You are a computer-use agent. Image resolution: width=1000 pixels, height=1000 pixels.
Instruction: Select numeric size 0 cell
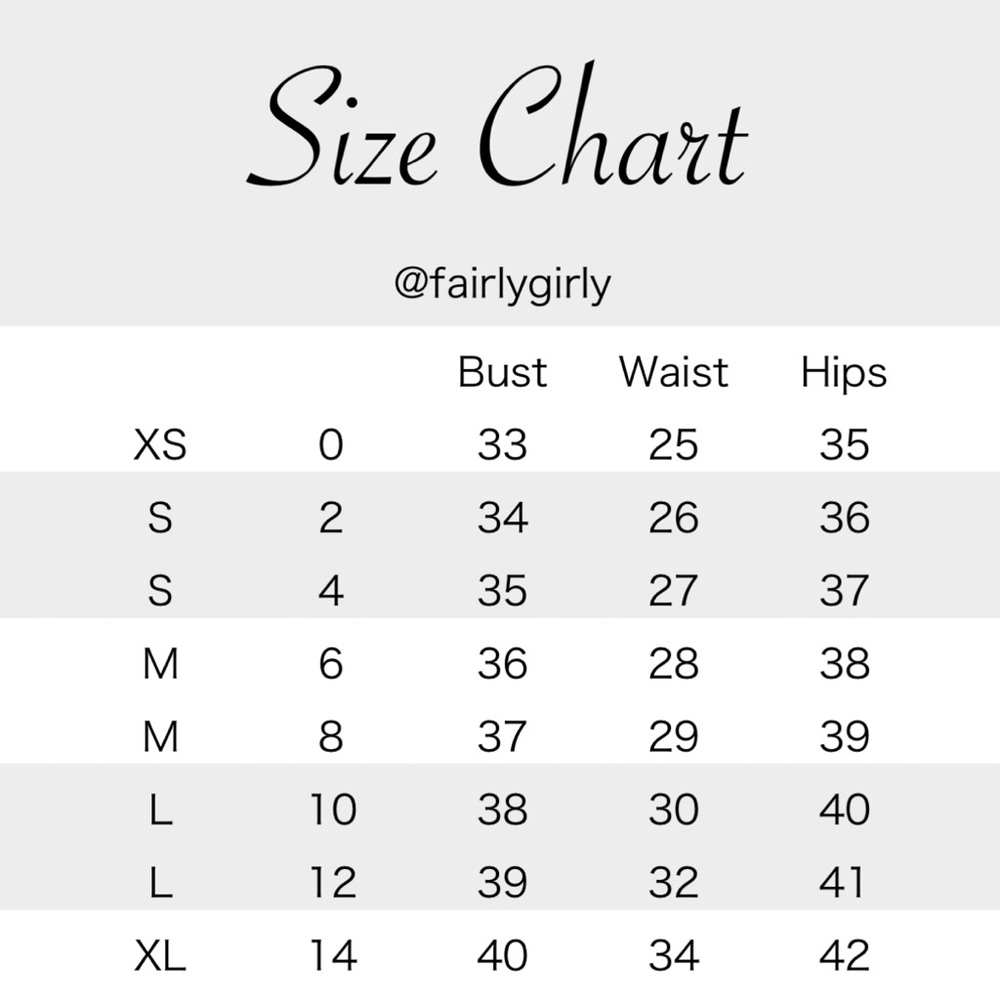331,444
